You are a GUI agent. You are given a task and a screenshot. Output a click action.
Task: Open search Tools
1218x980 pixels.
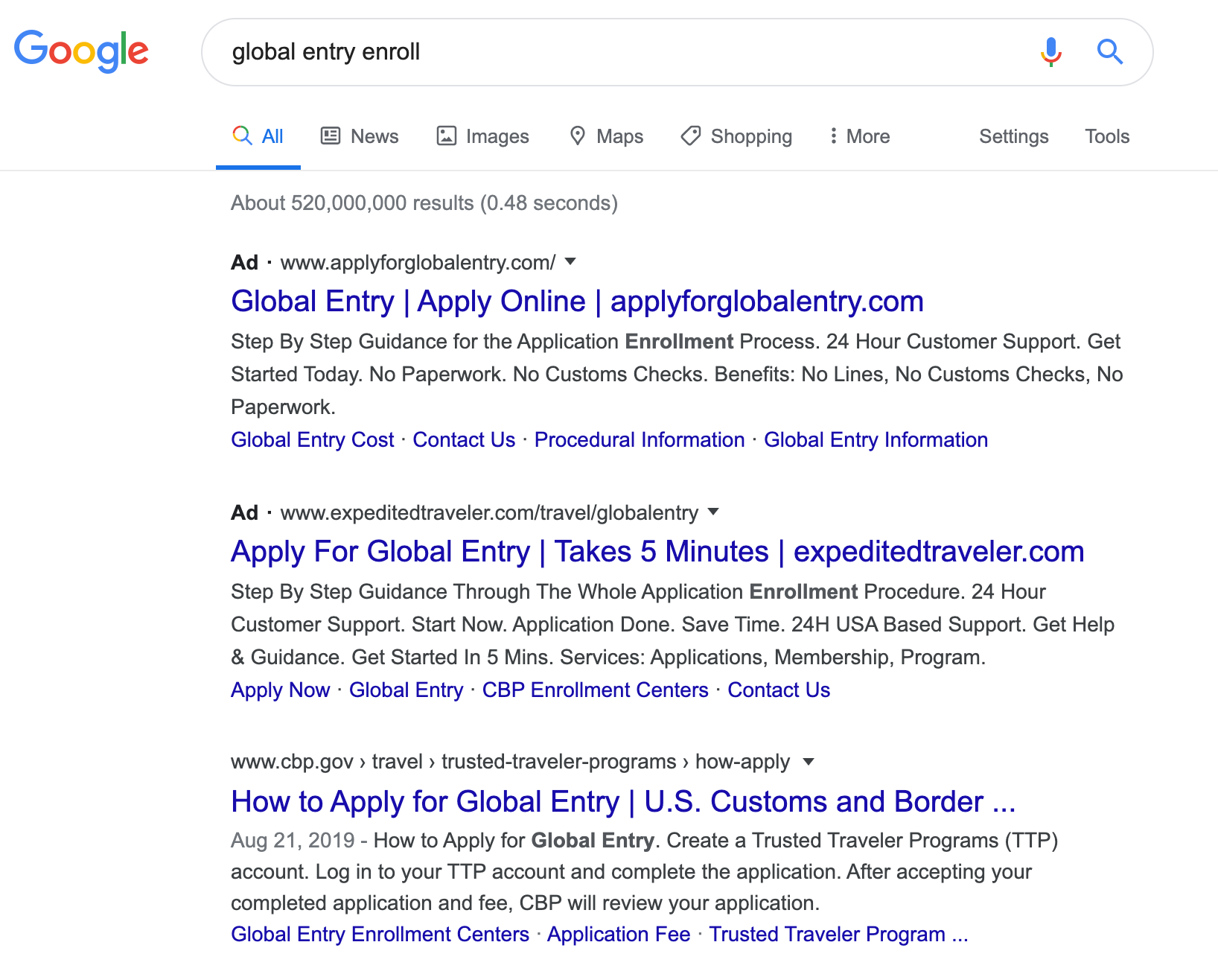pyautogui.click(x=1107, y=136)
